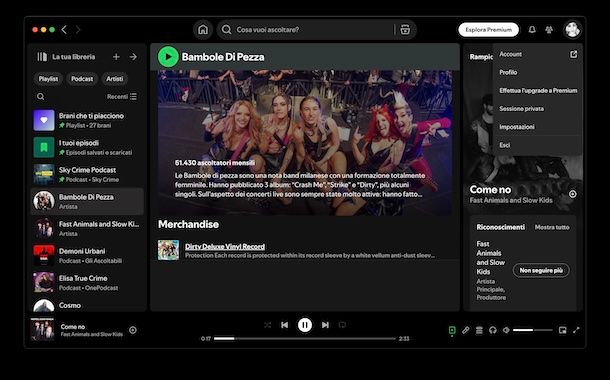This screenshot has height=380, width=610.
Task: Open Come no title in right panel
Action: 490,189
